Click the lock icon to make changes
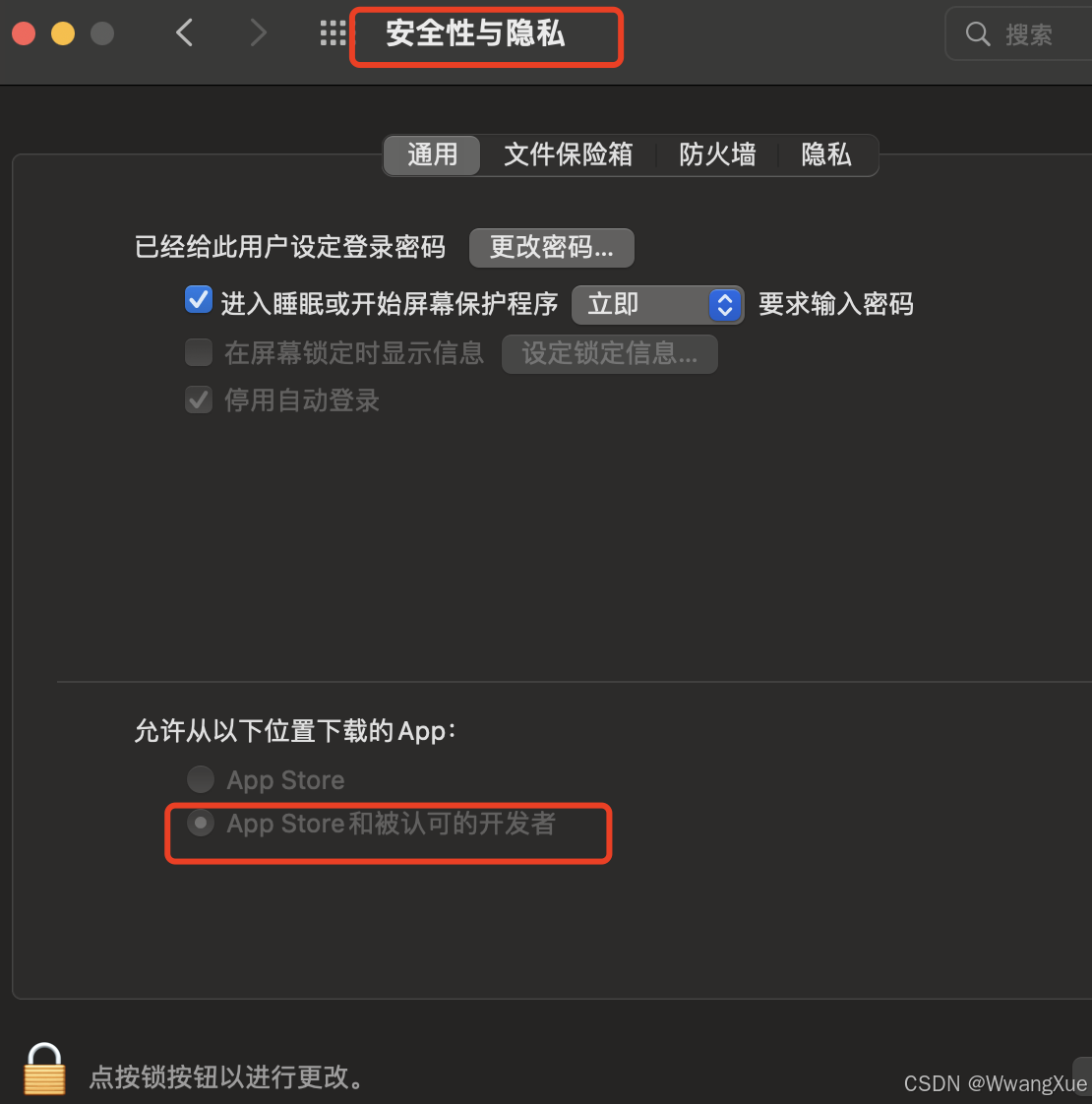Screen dimensions: 1092x1104 (44, 1069)
